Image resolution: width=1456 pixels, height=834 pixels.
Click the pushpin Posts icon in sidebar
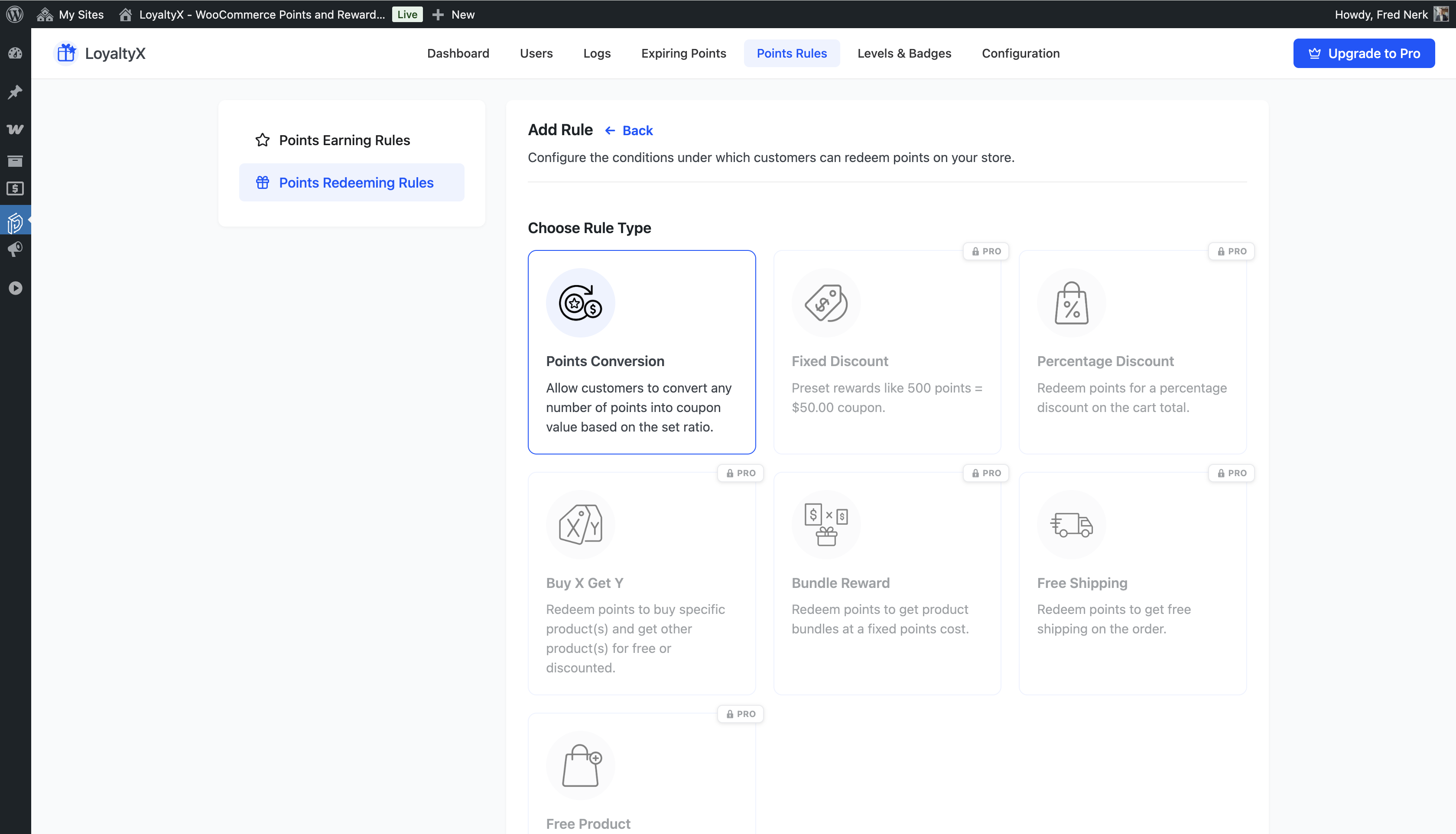pyautogui.click(x=15, y=92)
